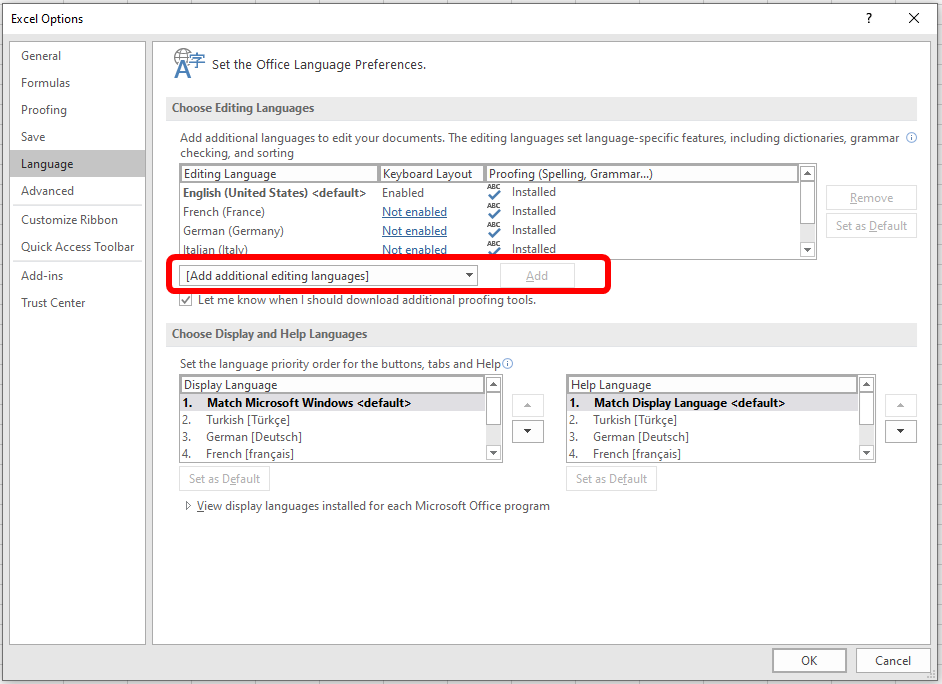942x684 pixels.
Task: Click the Remove editing language button
Action: pos(871,198)
